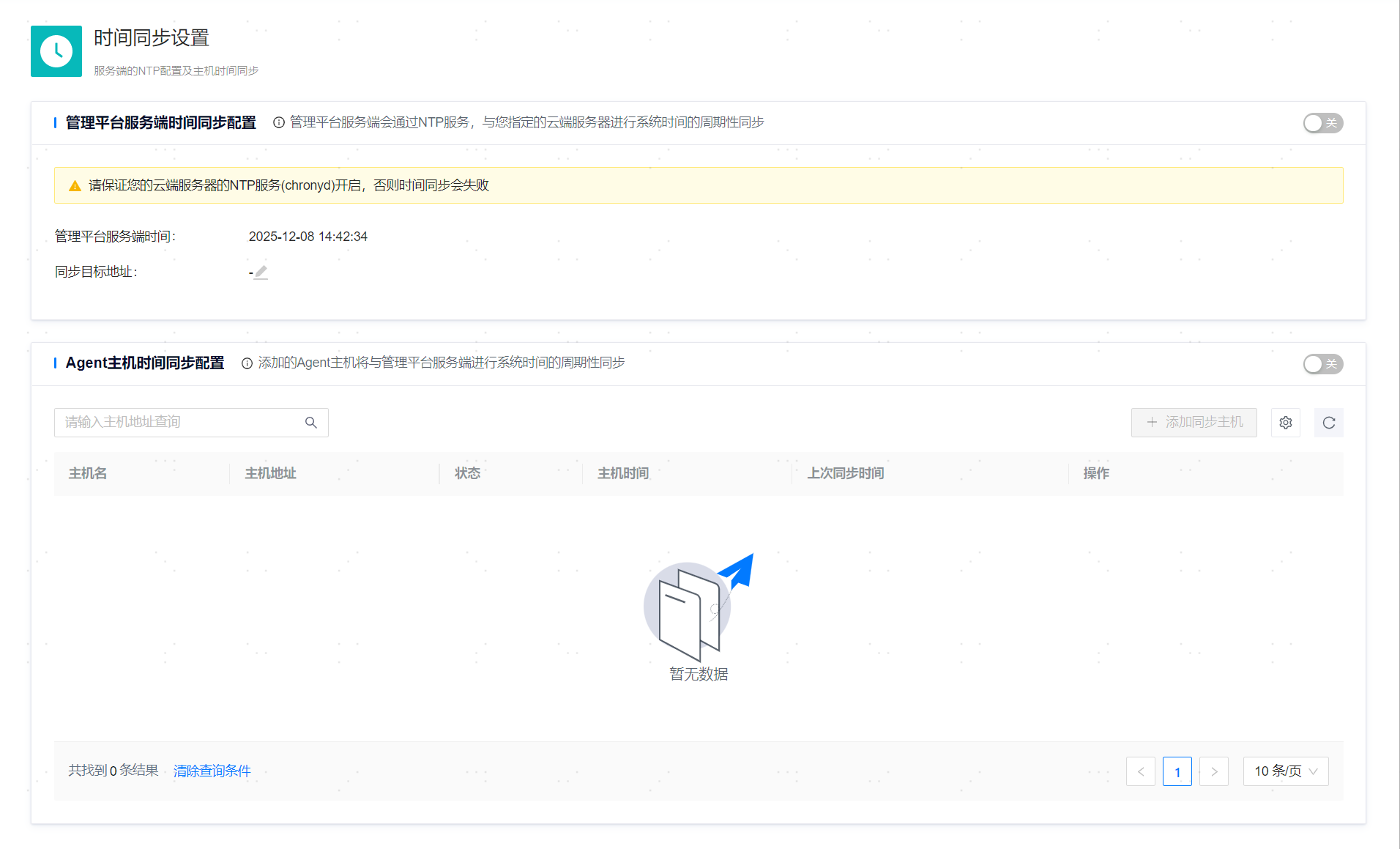
Task: Enable the management platform time sync toggle
Action: (x=1322, y=123)
